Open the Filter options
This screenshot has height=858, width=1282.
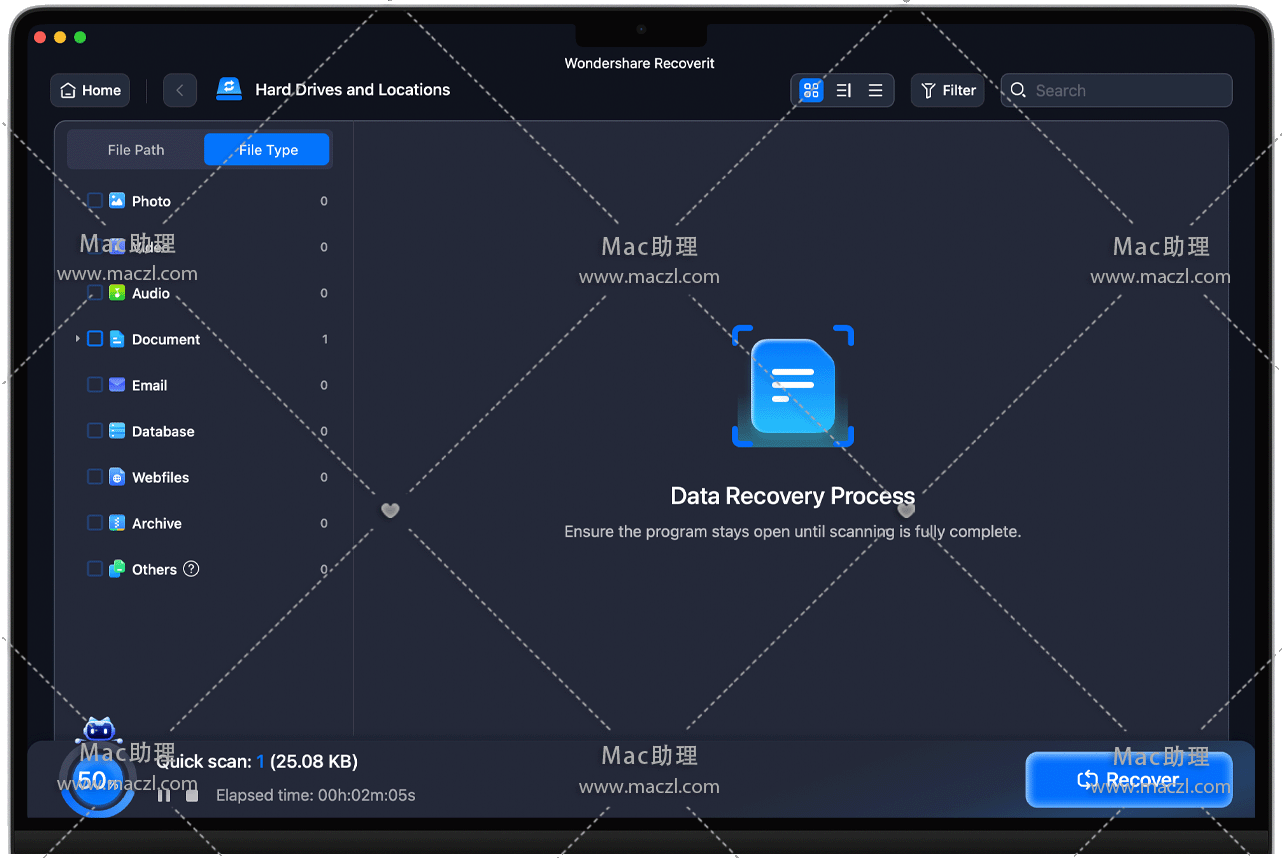tap(947, 90)
